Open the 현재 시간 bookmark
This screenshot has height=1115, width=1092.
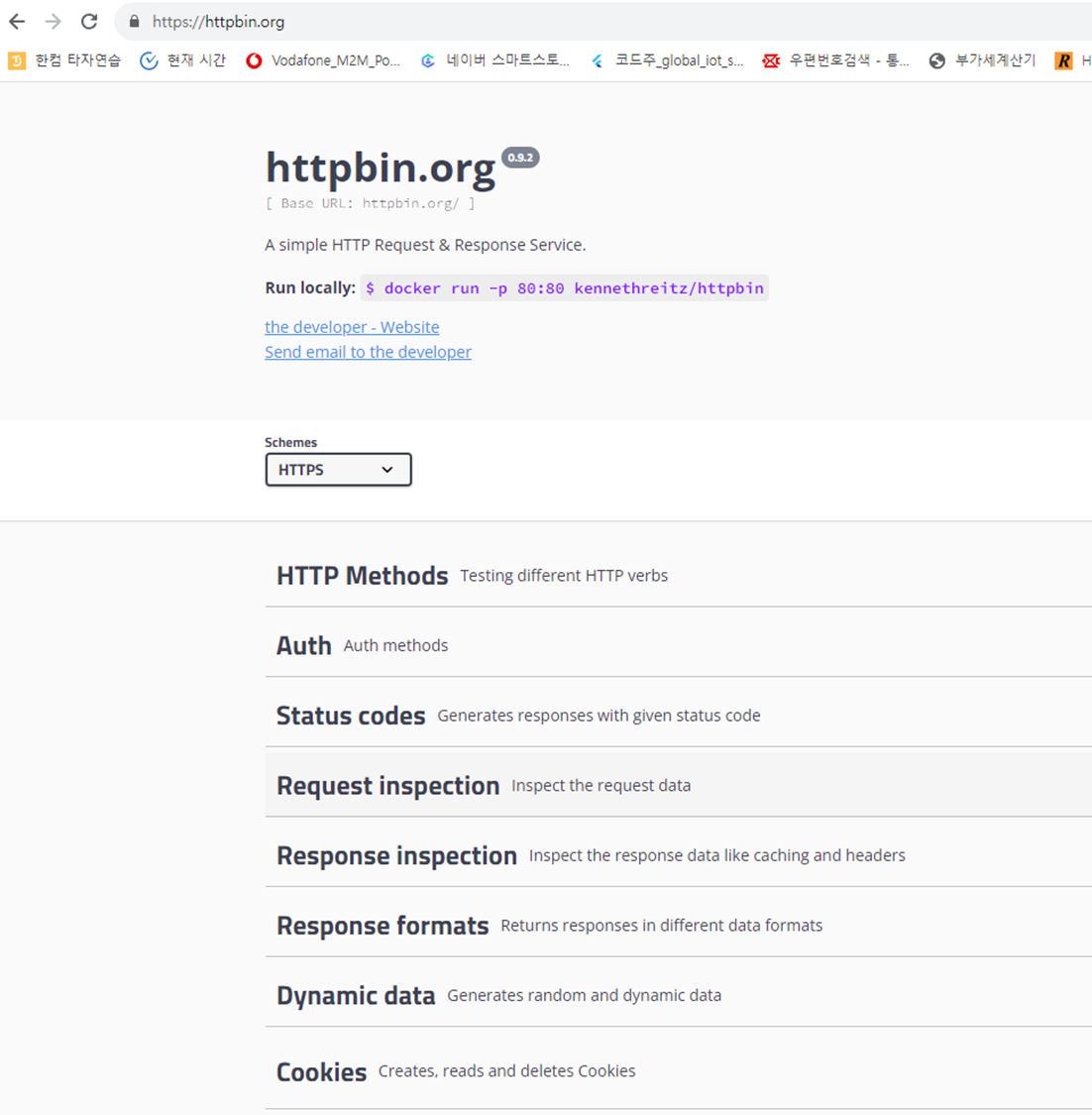point(182,60)
